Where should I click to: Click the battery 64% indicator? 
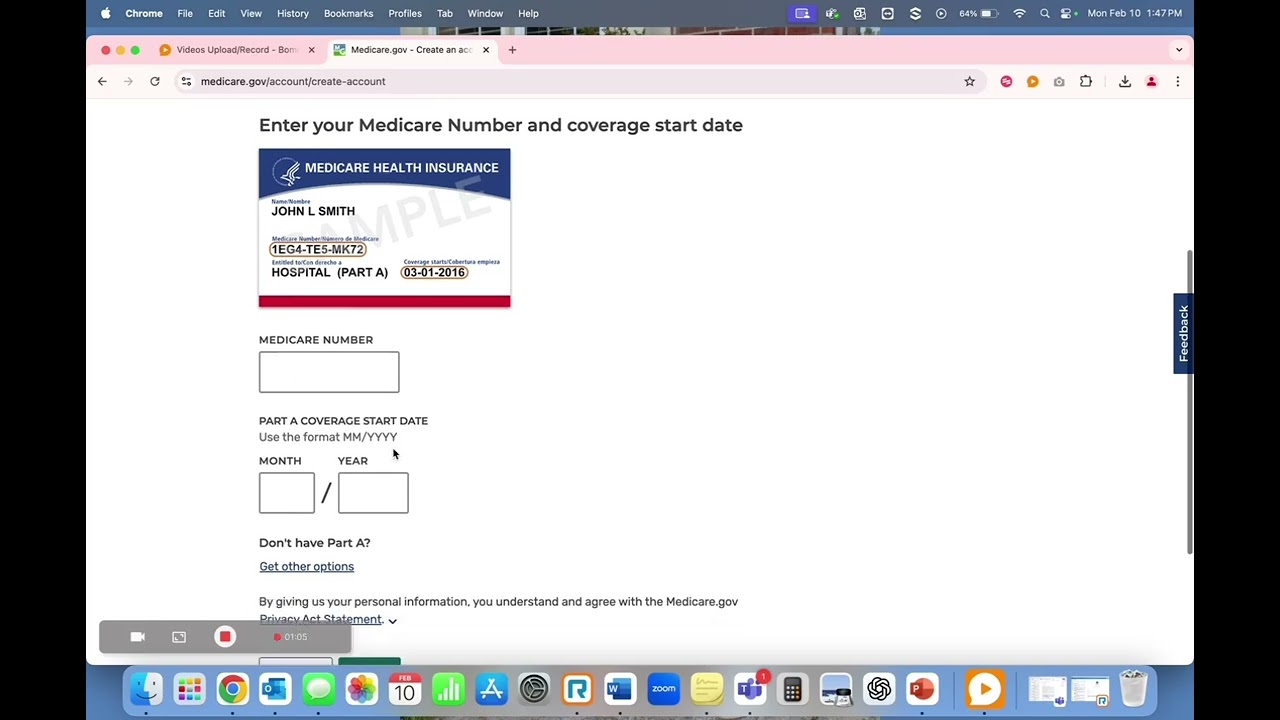click(978, 13)
